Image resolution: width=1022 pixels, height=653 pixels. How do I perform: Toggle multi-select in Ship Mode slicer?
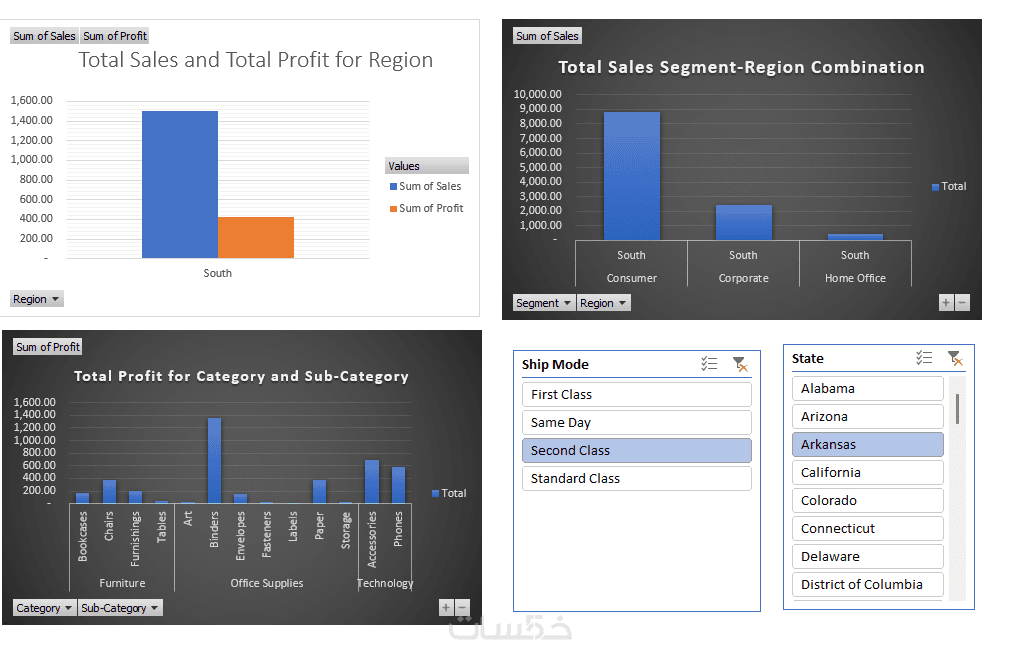tap(708, 364)
